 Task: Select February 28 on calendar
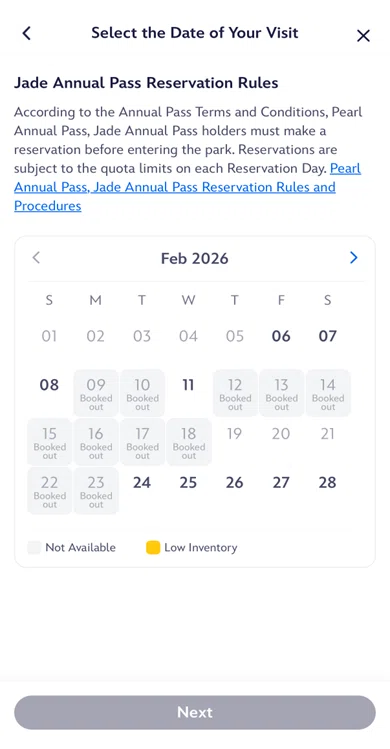point(327,483)
